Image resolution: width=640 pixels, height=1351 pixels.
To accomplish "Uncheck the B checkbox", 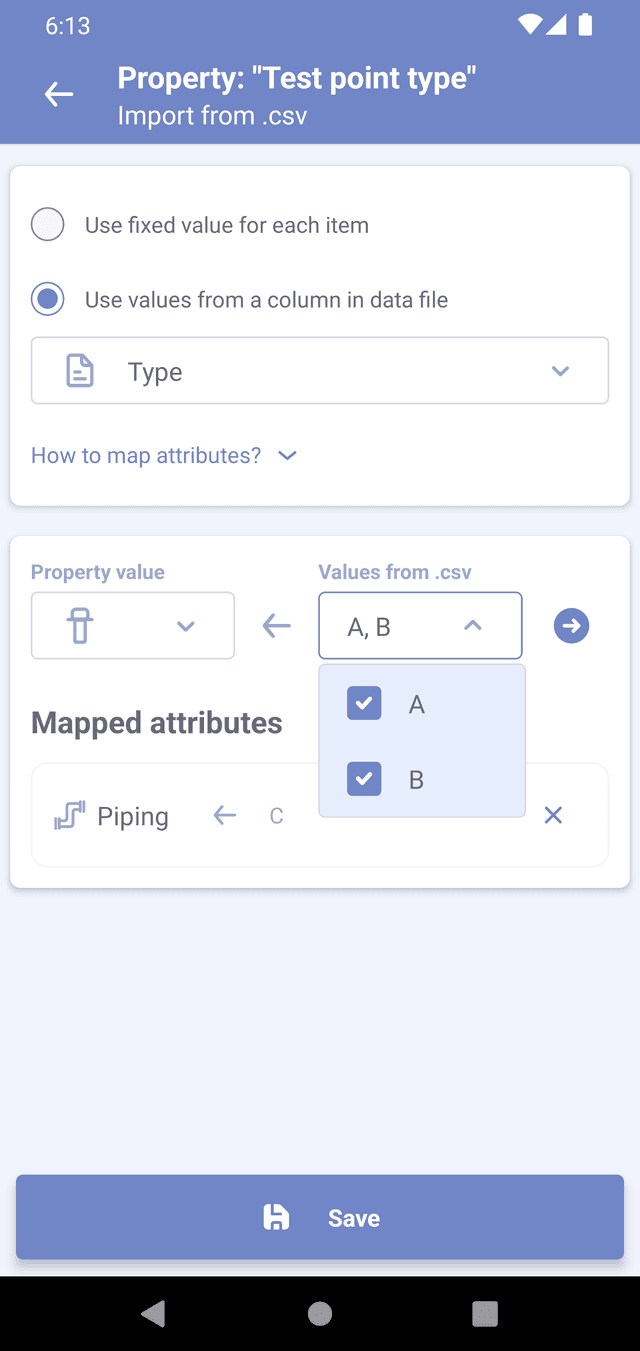I will [364, 779].
